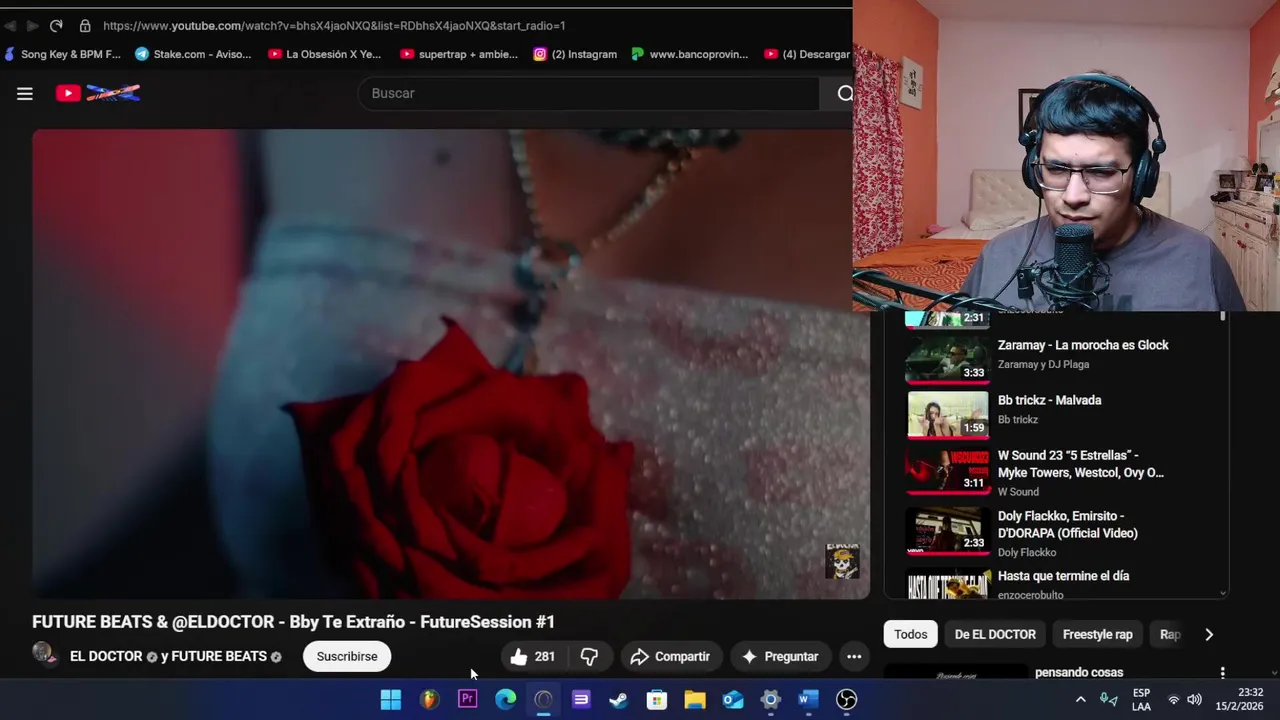The width and height of the screenshot is (1280, 720).
Task: Open (4) Descargar bookmark
Action: pos(807,54)
